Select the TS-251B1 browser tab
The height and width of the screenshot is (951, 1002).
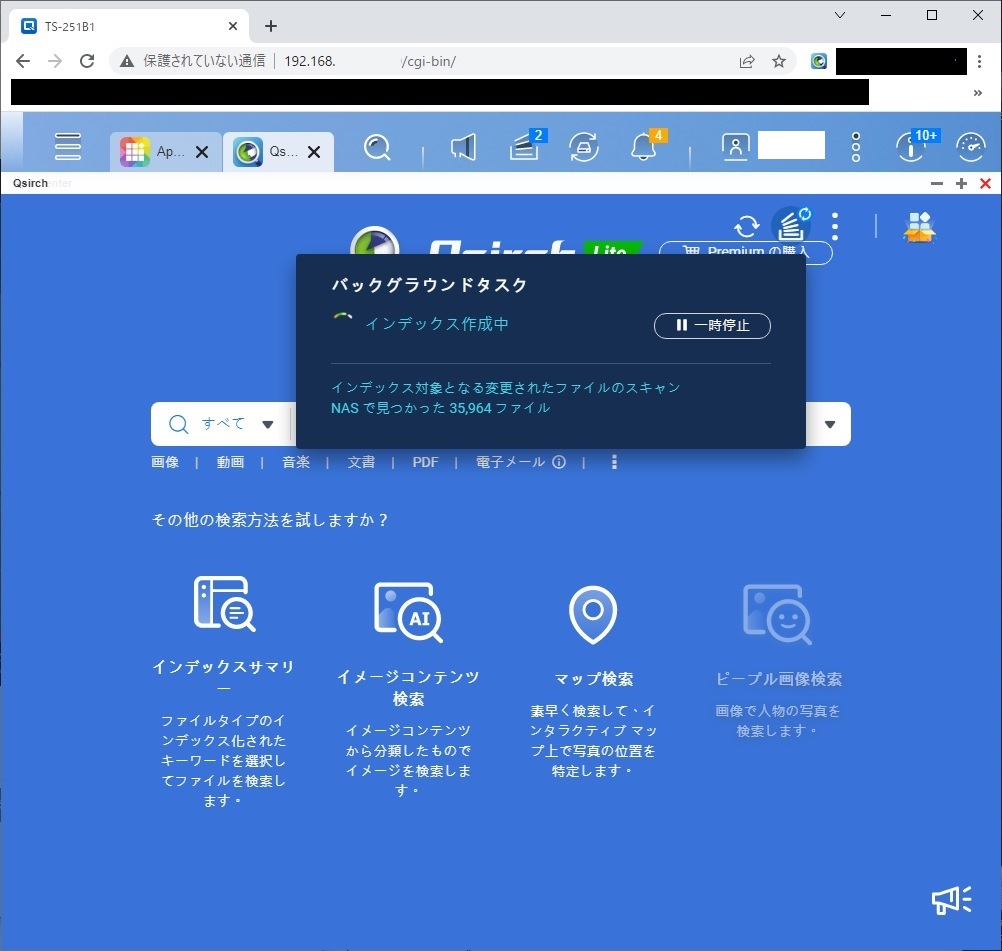point(130,26)
